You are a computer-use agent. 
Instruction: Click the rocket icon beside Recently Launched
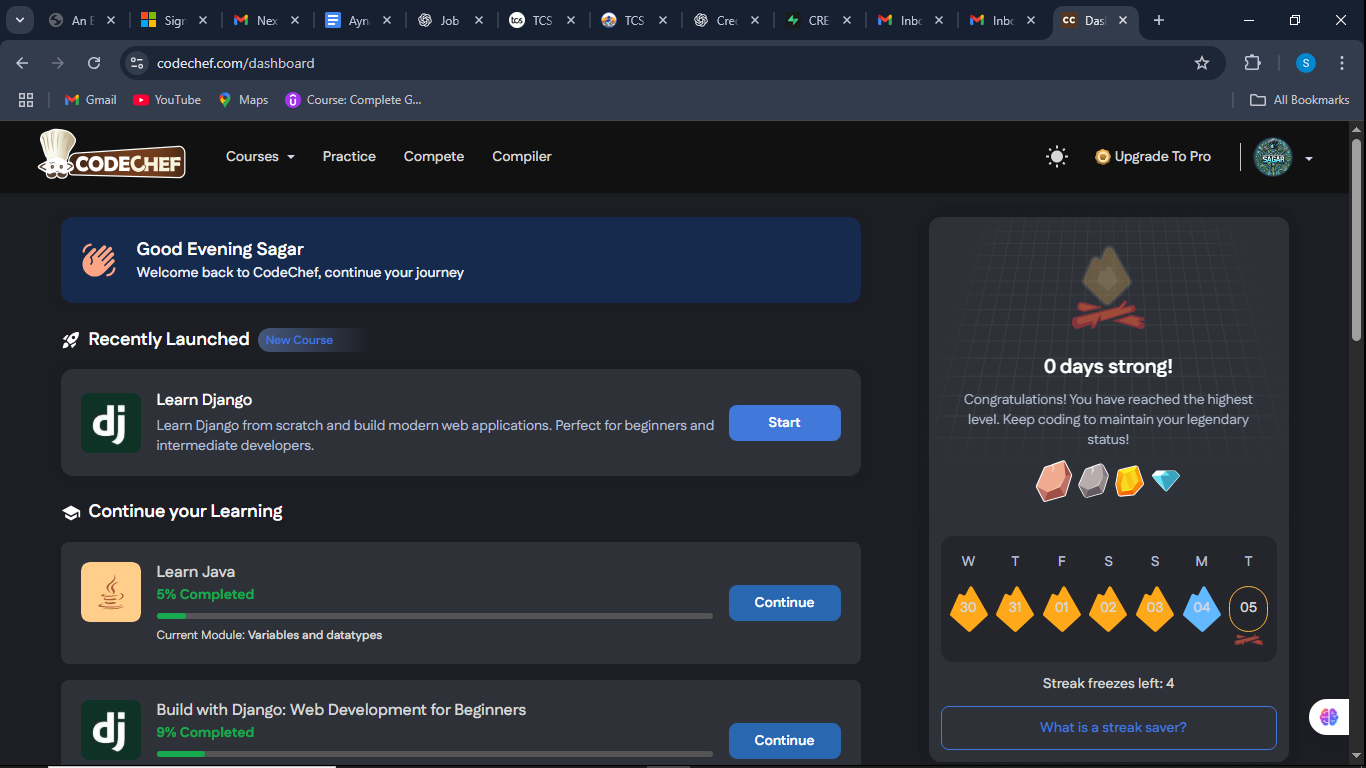click(70, 340)
